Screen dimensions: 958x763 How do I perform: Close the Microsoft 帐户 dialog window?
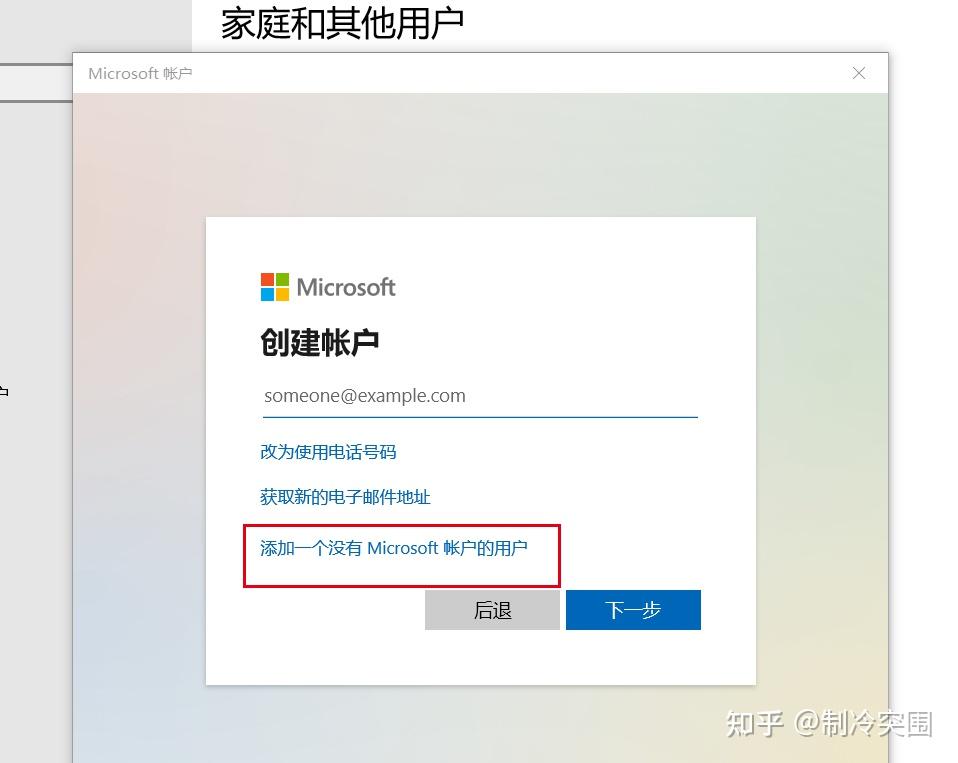[858, 73]
